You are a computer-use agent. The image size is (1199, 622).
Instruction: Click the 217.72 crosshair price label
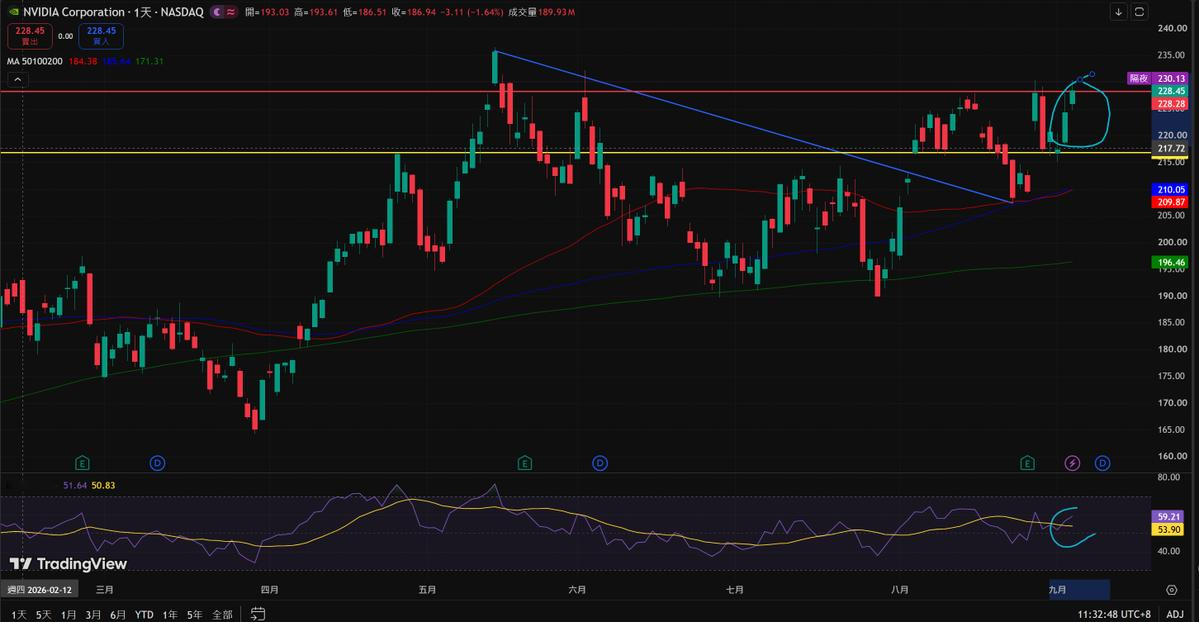point(1170,148)
